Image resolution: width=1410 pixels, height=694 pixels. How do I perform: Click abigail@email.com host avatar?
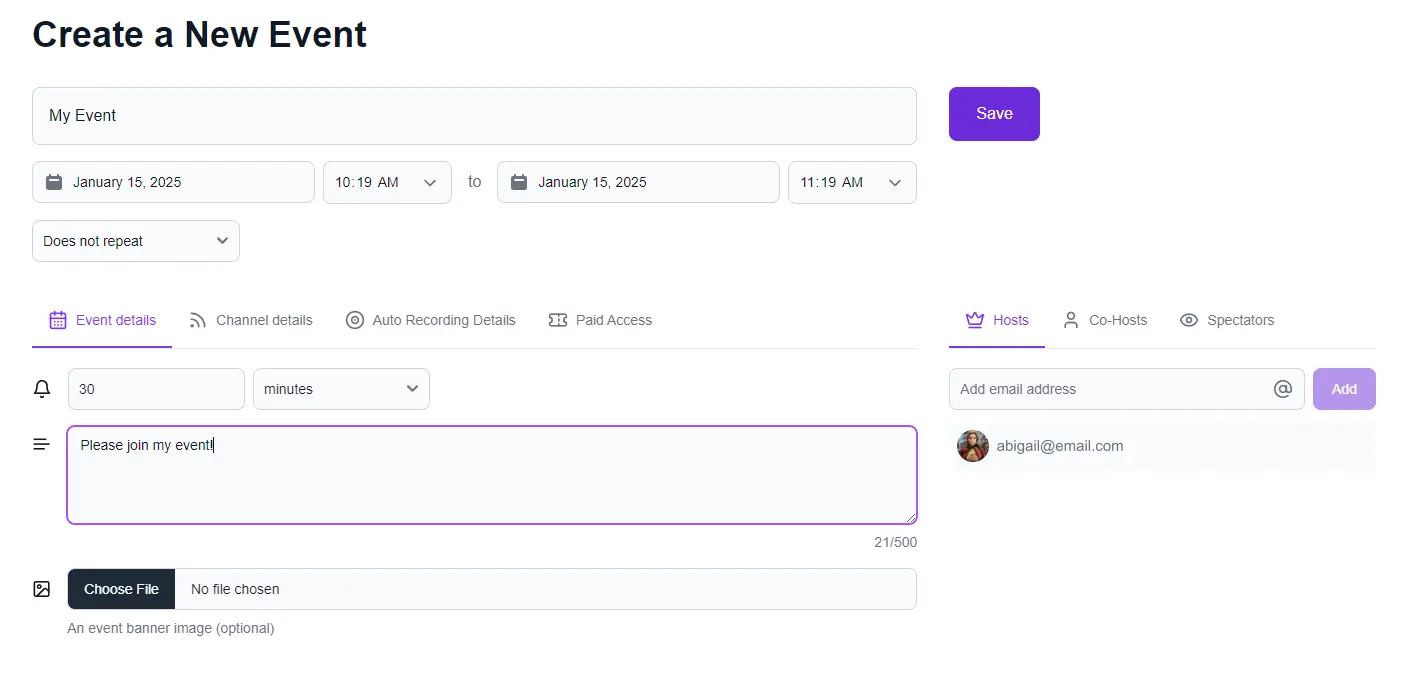[x=972, y=446]
